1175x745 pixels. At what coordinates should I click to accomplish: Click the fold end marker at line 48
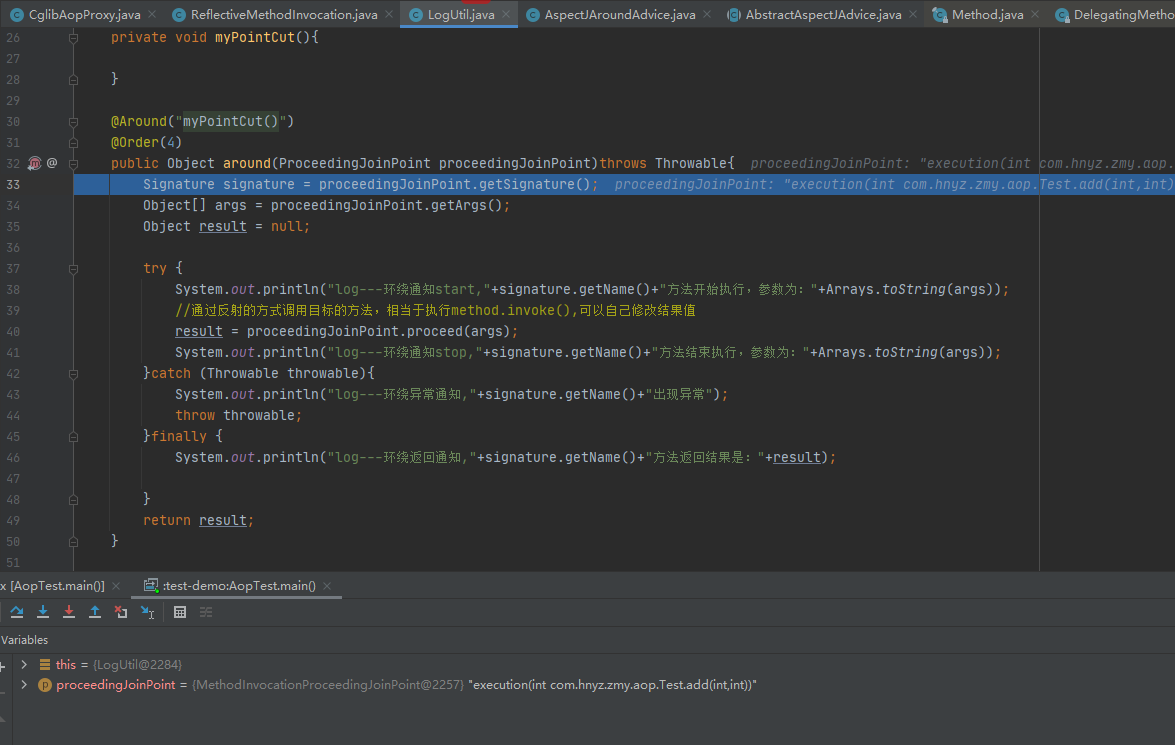coord(73,499)
